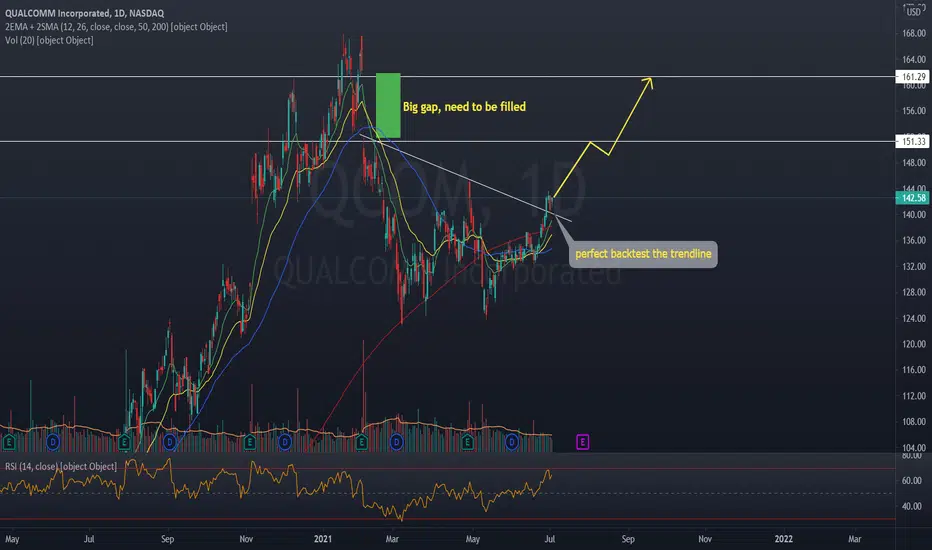Open the USD currency selector
The image size is (932, 550).
point(913,11)
